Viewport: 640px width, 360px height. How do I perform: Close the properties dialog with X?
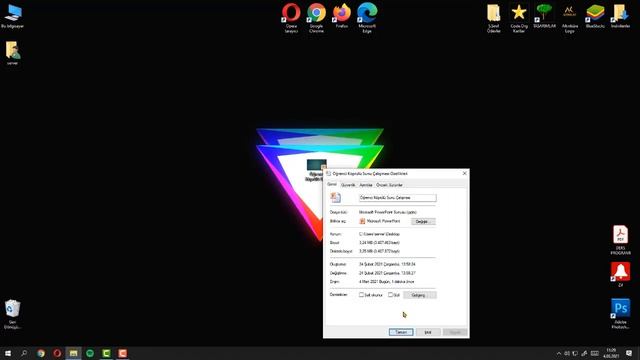pyautogui.click(x=464, y=173)
